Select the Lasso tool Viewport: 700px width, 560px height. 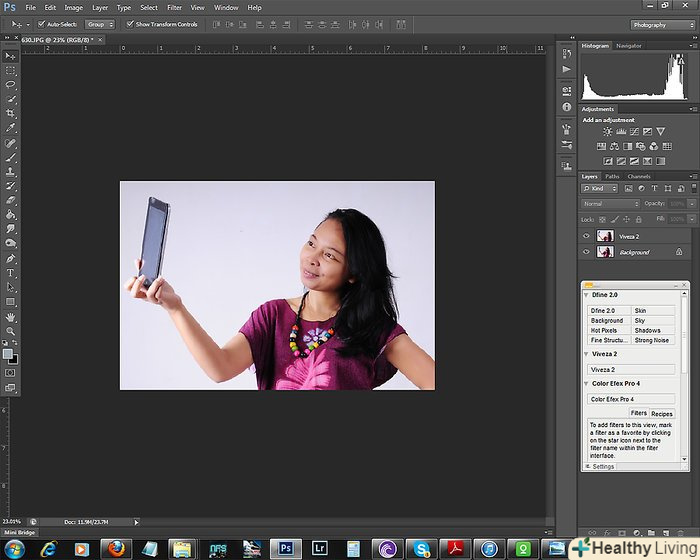pos(11,85)
